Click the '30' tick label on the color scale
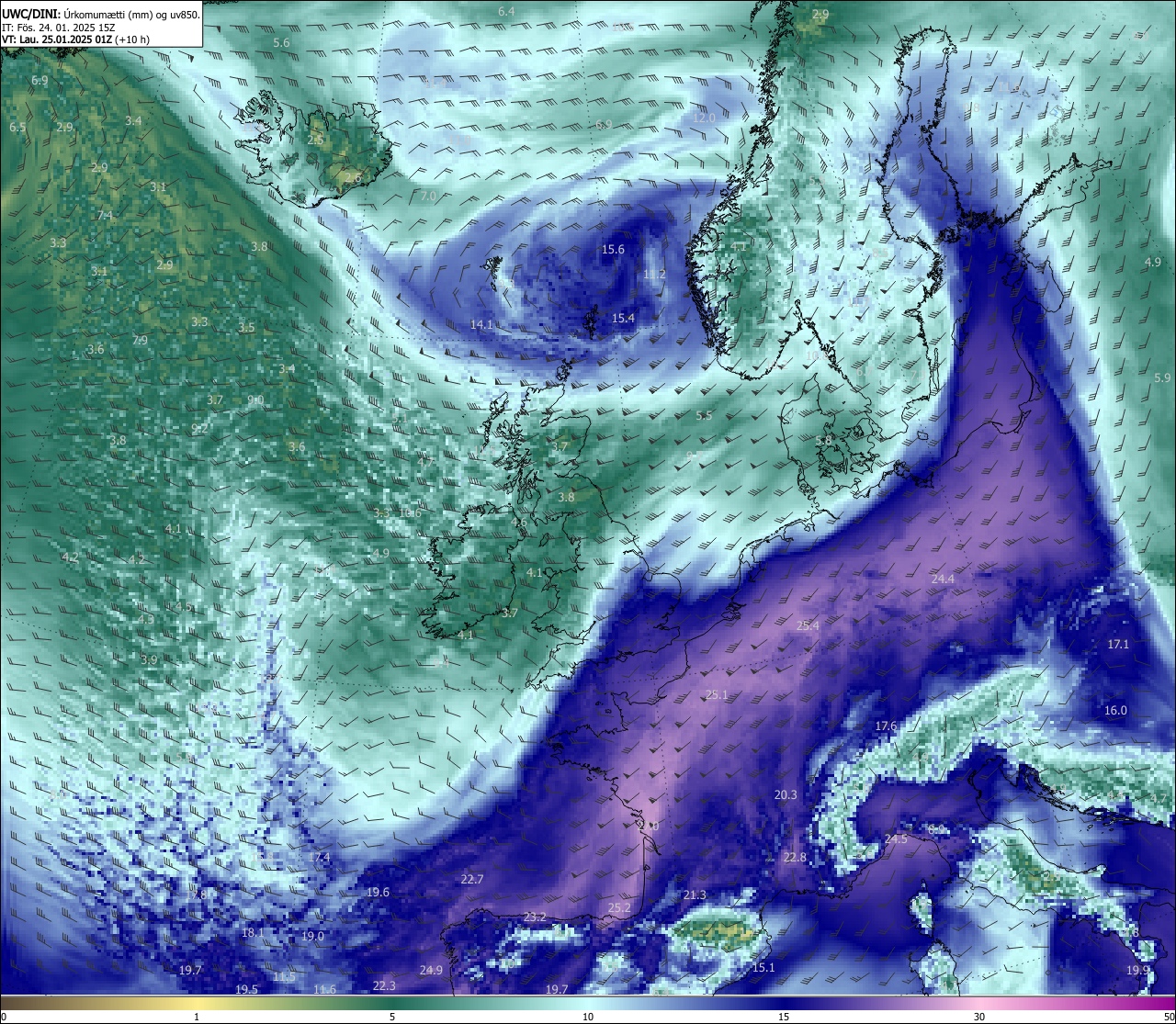Image resolution: width=1176 pixels, height=1024 pixels. (x=979, y=1017)
